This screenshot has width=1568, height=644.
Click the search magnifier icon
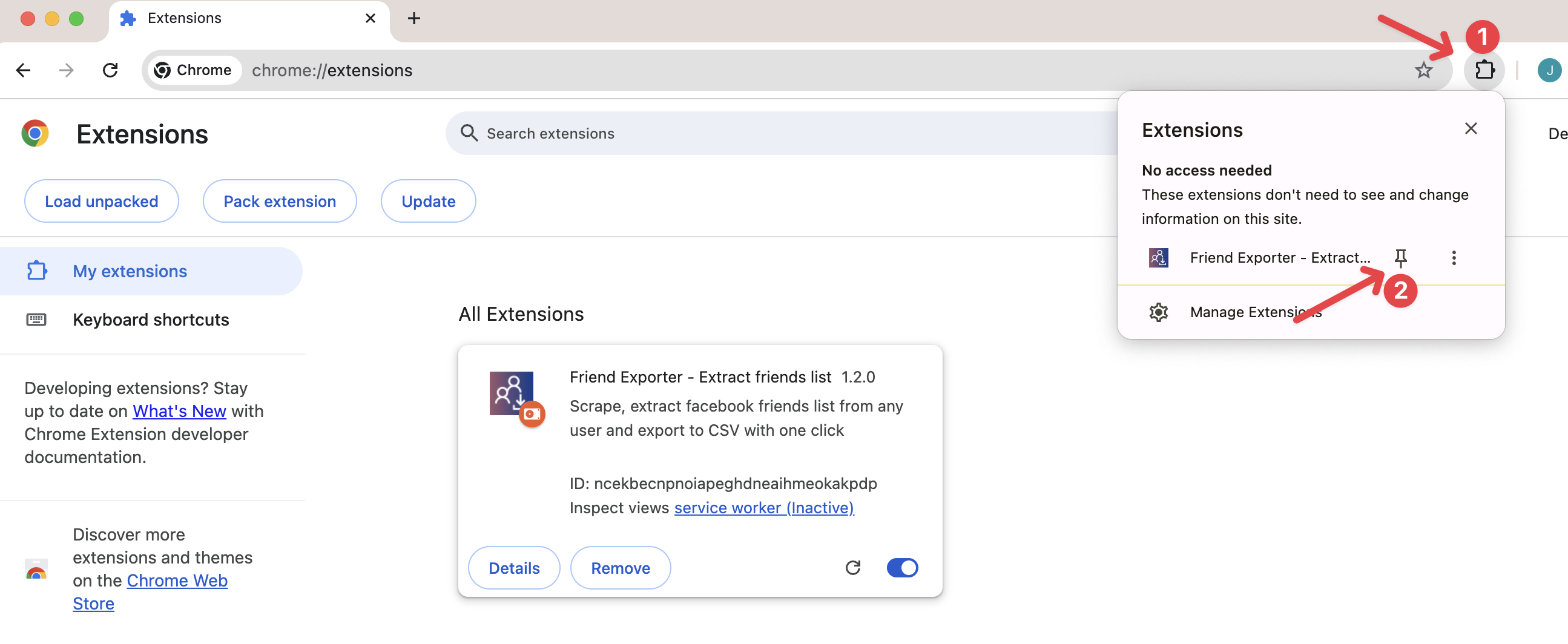[x=469, y=133]
